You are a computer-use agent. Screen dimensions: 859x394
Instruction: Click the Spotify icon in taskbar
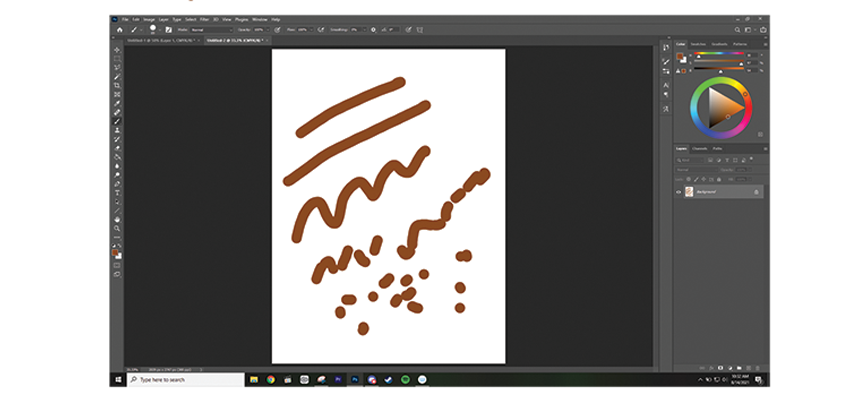pos(405,379)
